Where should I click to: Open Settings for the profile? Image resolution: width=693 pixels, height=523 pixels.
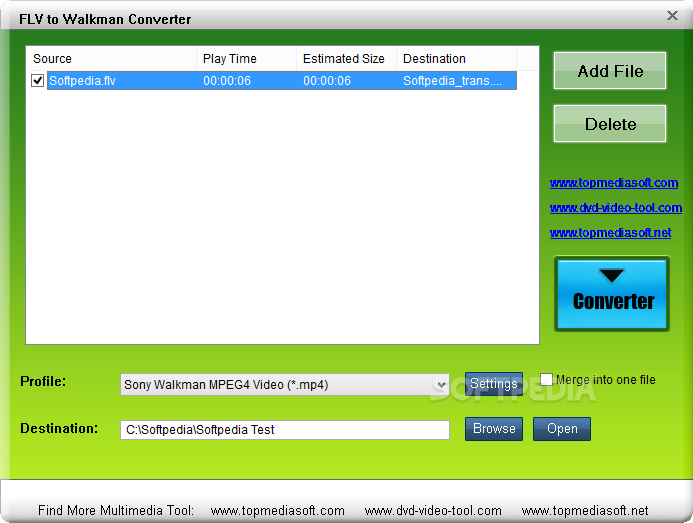coord(494,383)
